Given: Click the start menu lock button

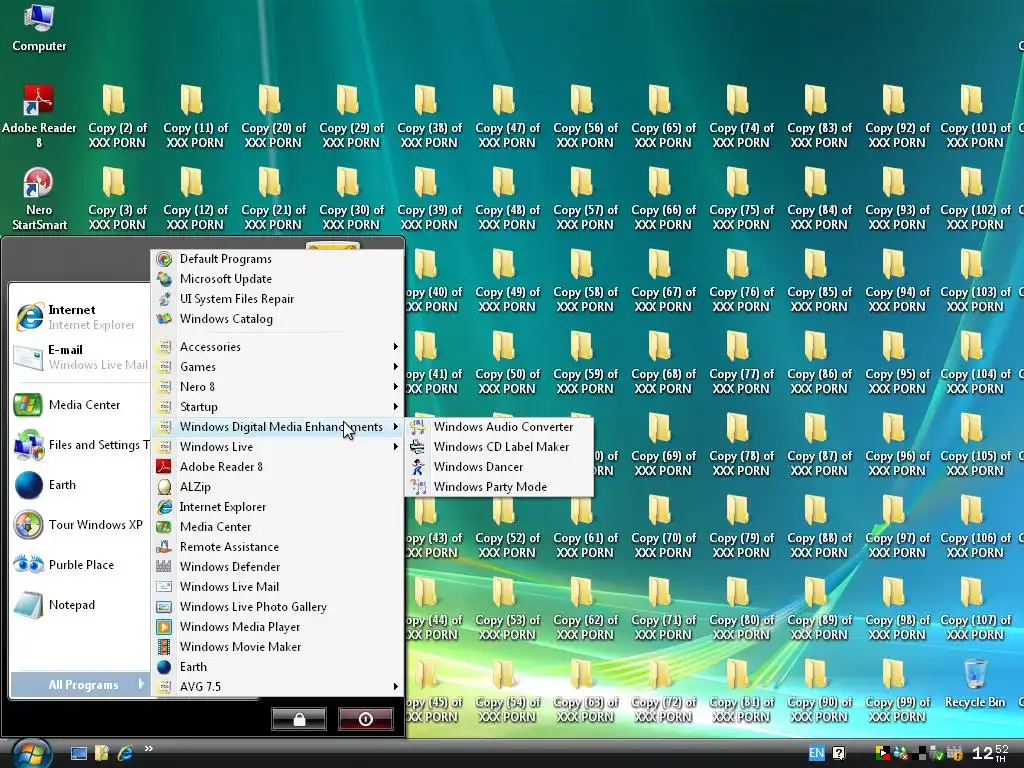Looking at the screenshot, I should 299,719.
